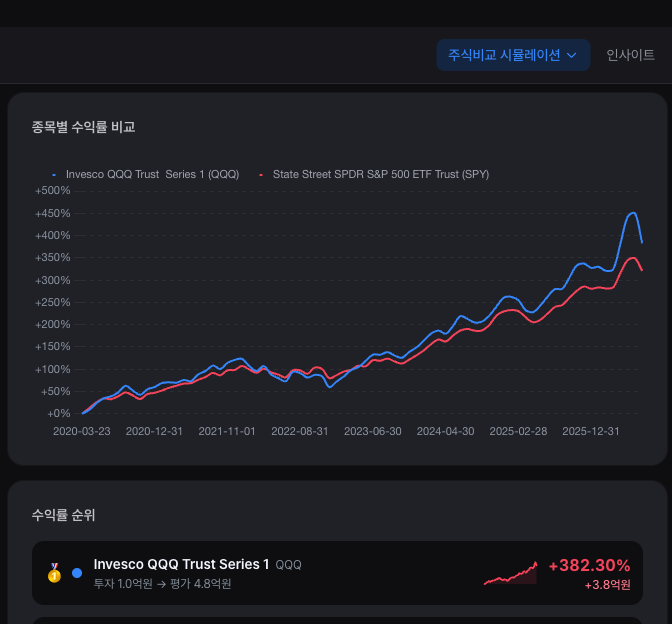Click the 2024-04-30 x-axis date
Screen dimensions: 672x624
coord(445,431)
